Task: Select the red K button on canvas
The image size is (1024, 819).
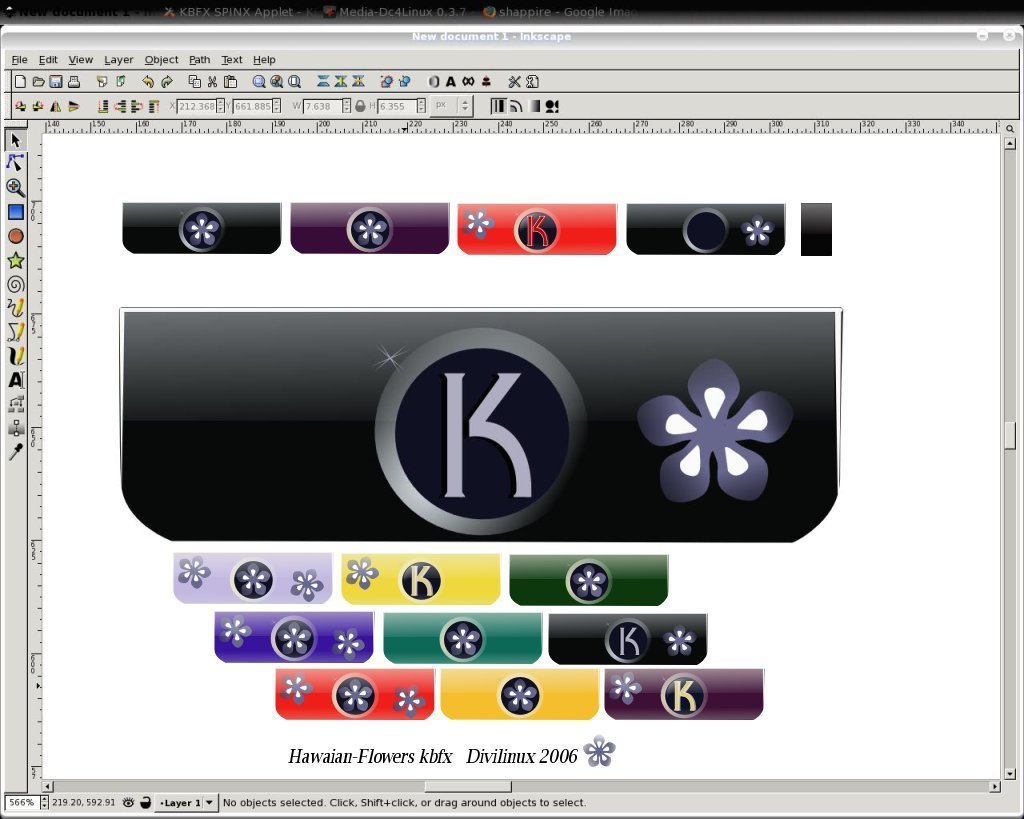Action: pos(537,229)
